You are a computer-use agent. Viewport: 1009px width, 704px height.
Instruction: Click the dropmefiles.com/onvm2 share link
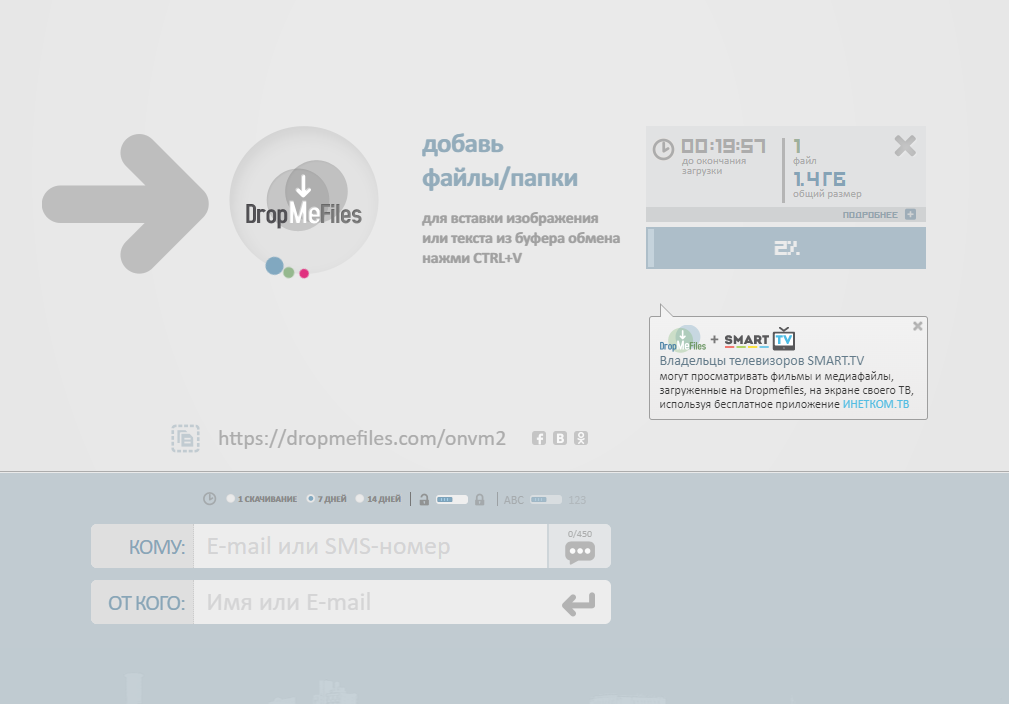[x=362, y=438]
